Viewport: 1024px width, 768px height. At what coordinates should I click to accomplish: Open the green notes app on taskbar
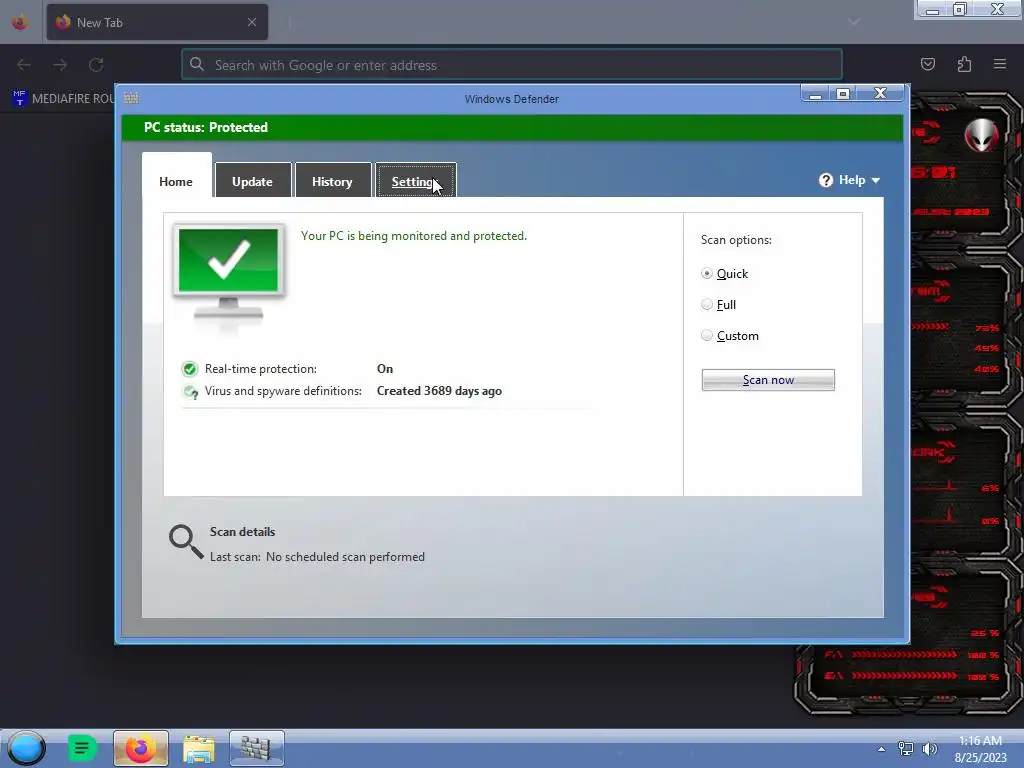tap(82, 748)
